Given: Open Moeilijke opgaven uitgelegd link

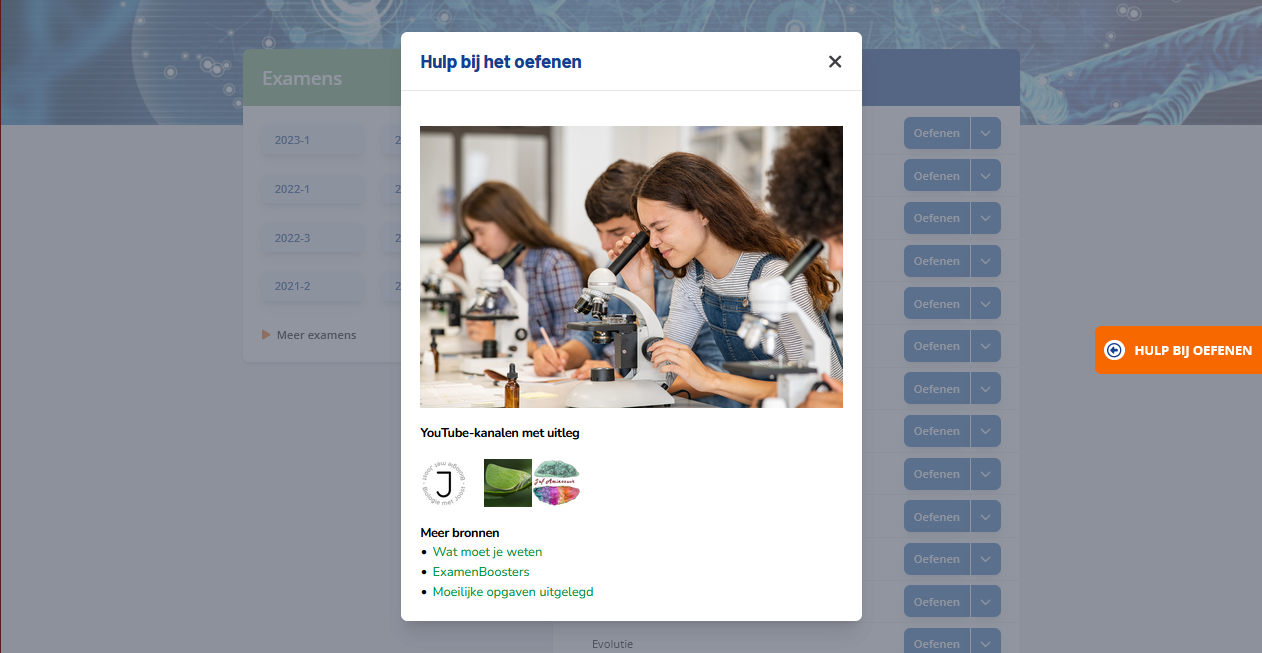Looking at the screenshot, I should (513, 592).
